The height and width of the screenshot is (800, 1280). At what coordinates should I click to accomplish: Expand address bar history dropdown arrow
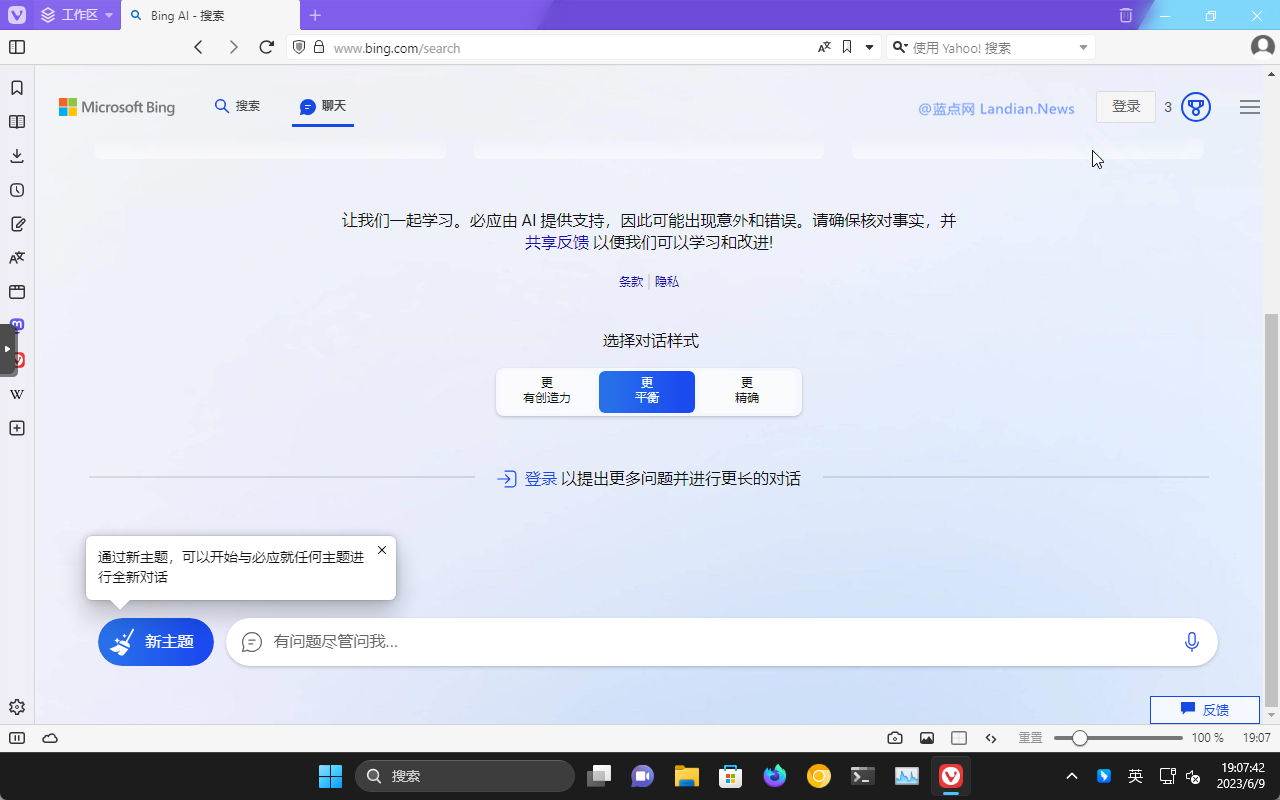(869, 47)
